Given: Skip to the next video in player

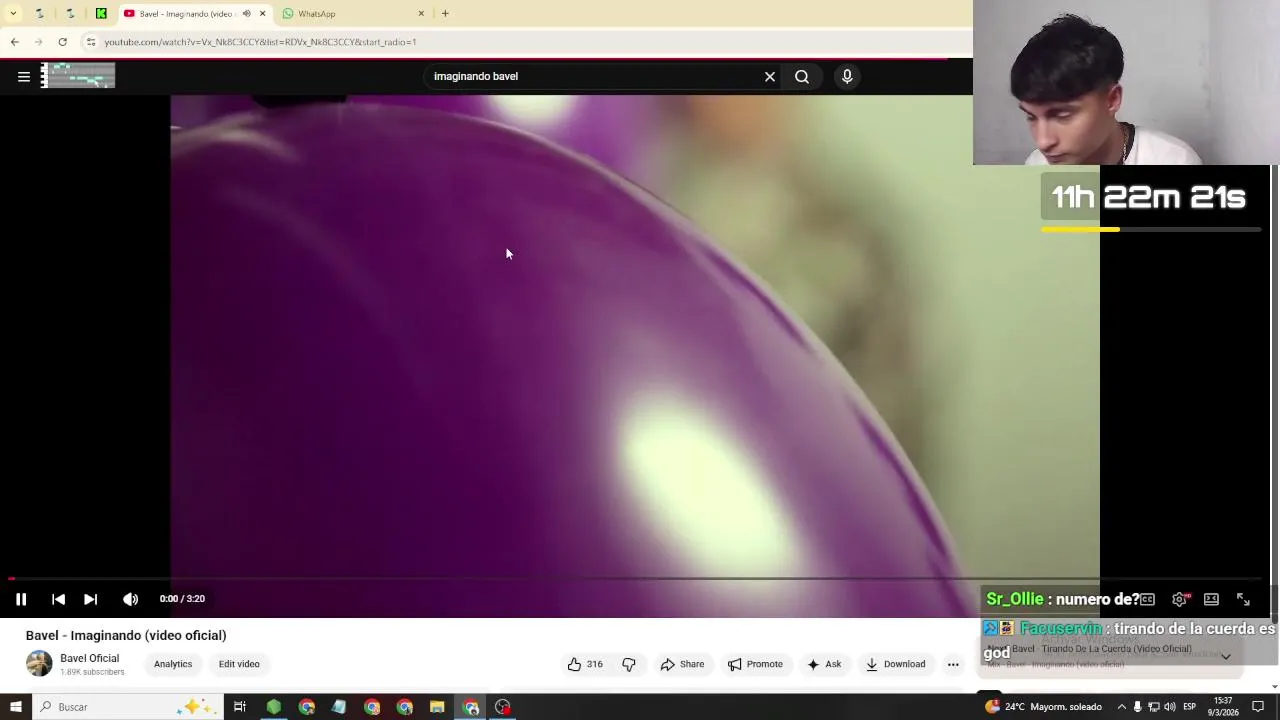Looking at the screenshot, I should (x=90, y=599).
